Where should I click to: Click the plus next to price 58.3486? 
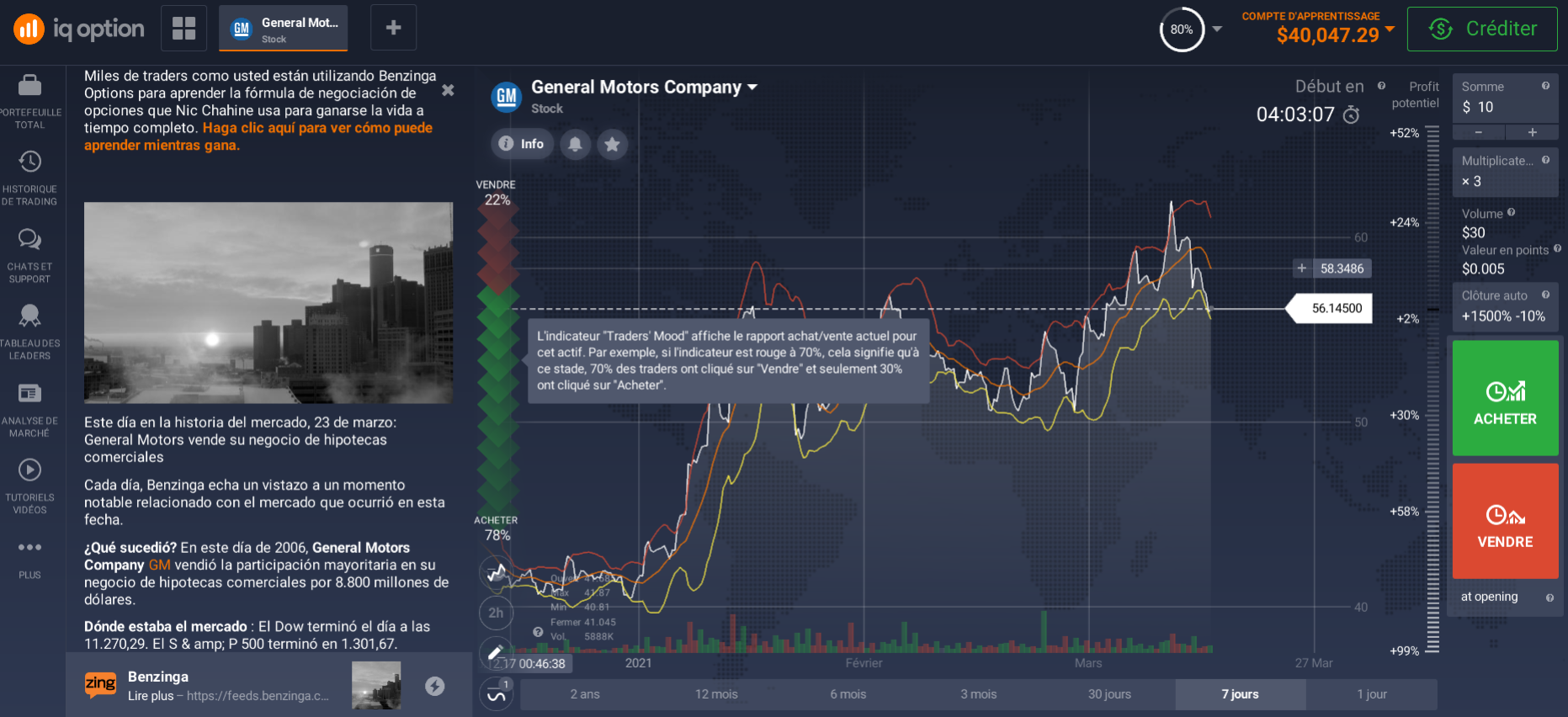[1301, 268]
